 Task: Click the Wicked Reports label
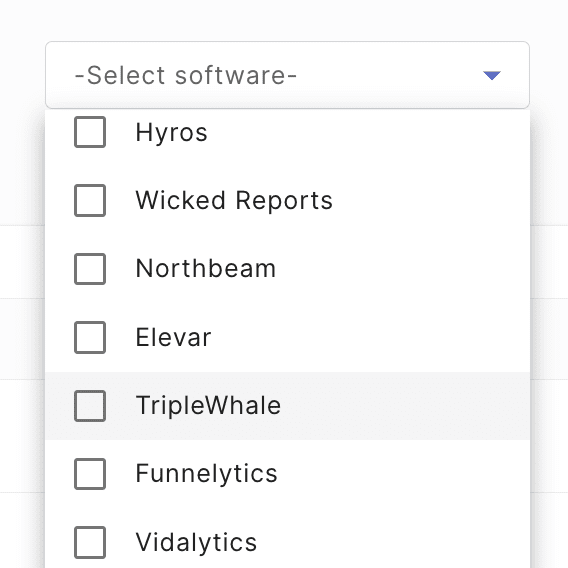tap(234, 200)
